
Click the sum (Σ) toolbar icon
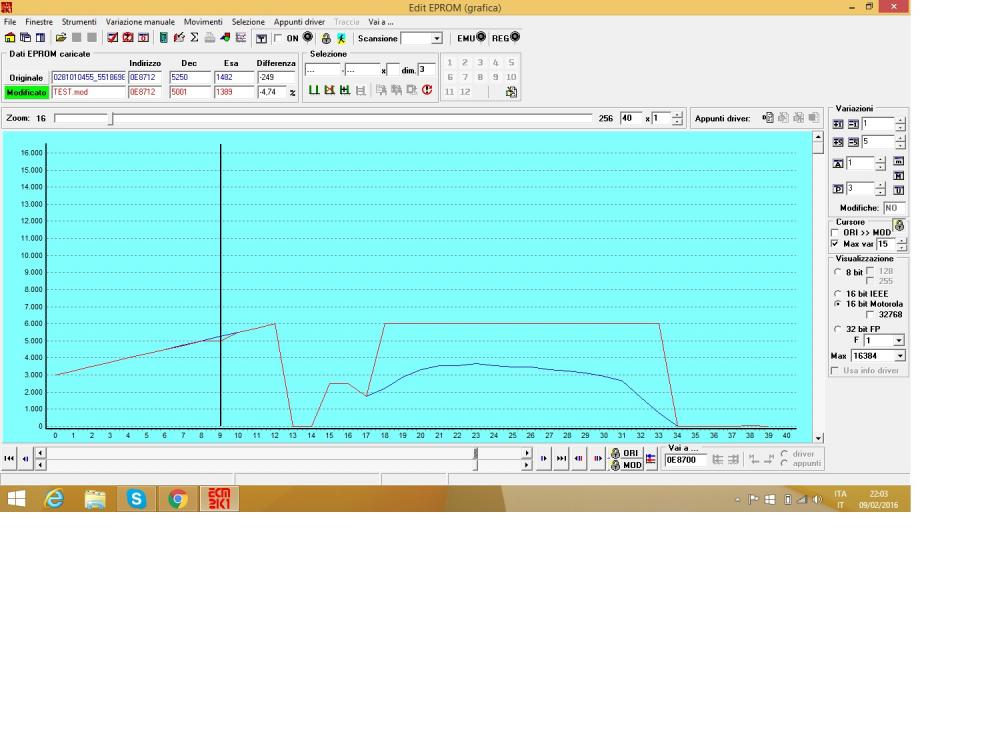[193, 38]
